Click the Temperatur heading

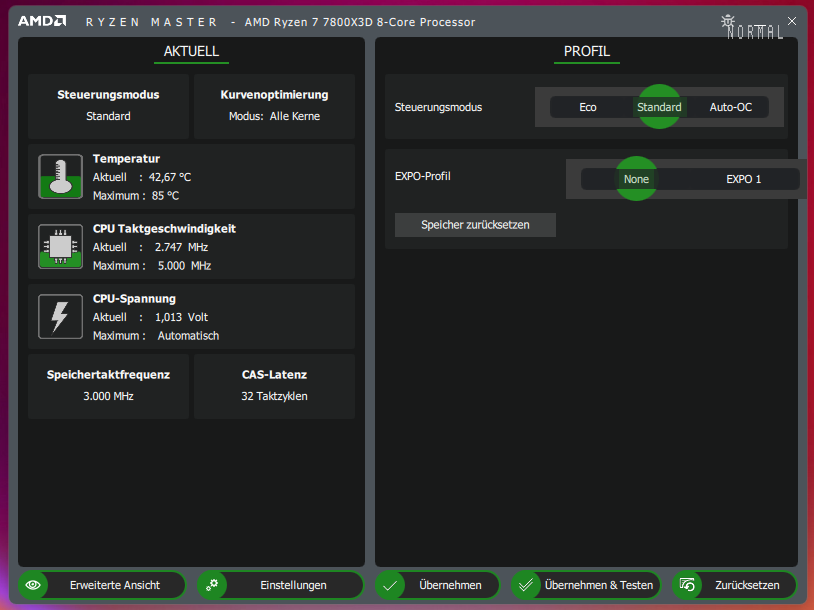pyautogui.click(x=126, y=158)
